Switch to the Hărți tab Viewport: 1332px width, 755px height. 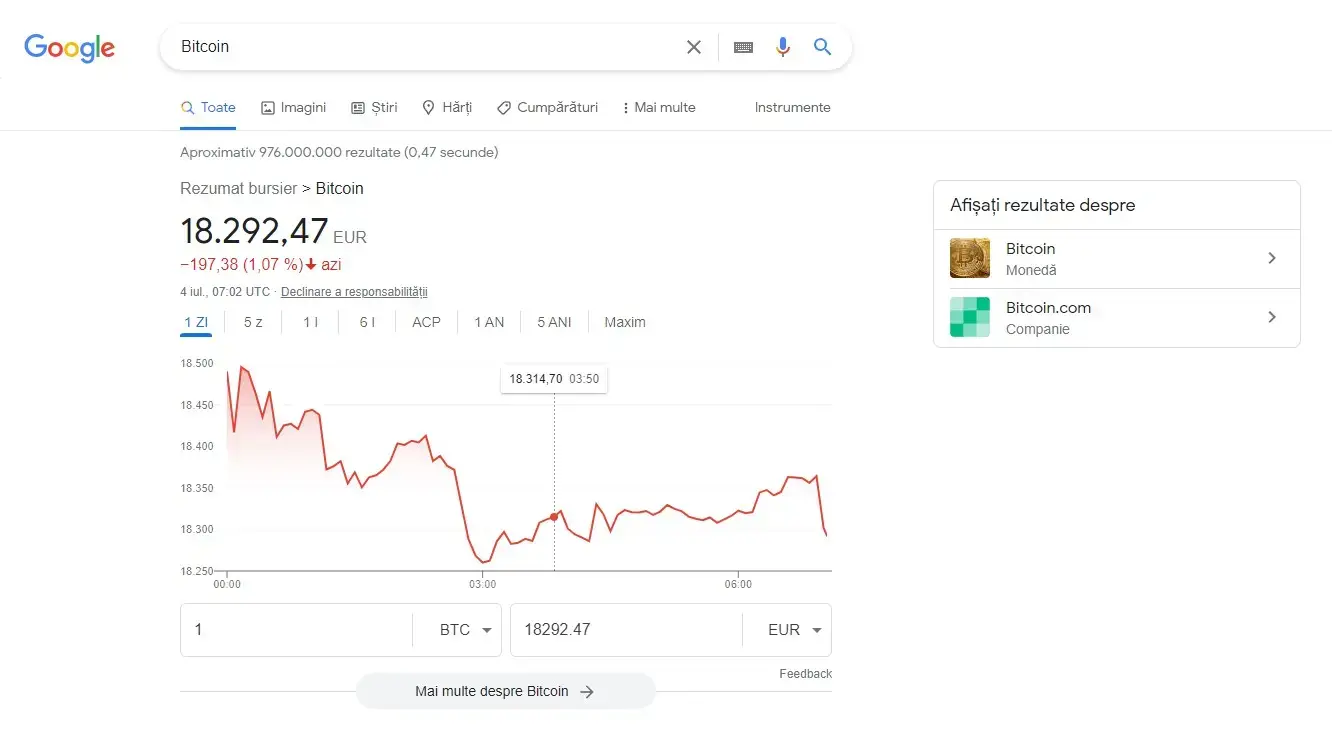446,107
